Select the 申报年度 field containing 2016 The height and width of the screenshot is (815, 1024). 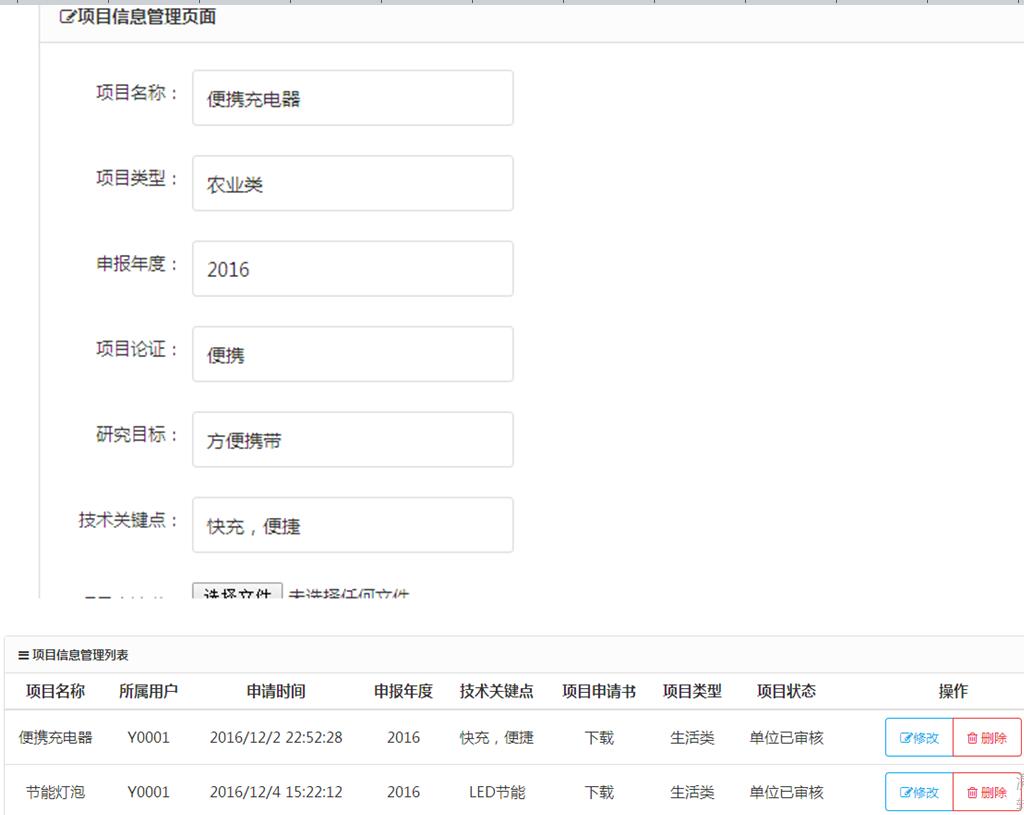[x=352, y=269]
